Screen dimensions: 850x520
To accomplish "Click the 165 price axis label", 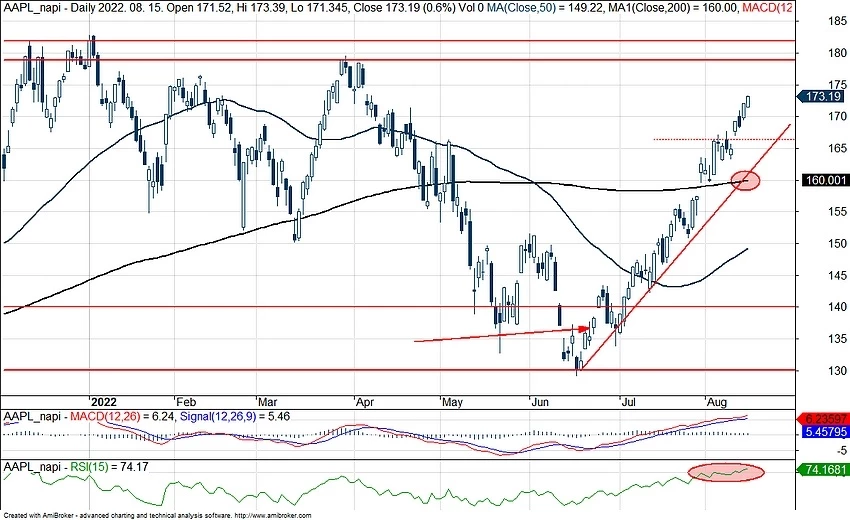I will tap(838, 149).
